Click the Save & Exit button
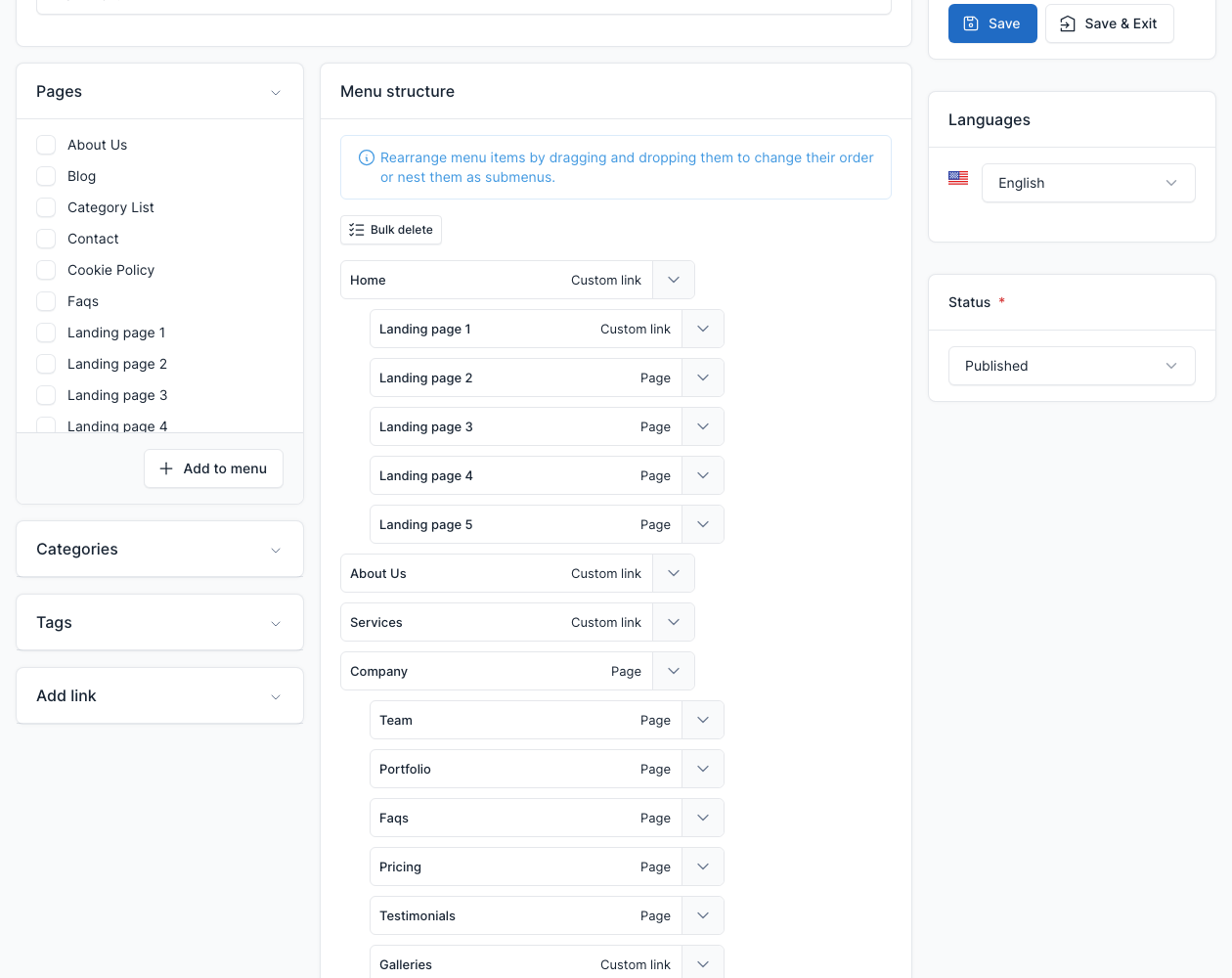Image resolution: width=1232 pixels, height=978 pixels. coord(1109,23)
